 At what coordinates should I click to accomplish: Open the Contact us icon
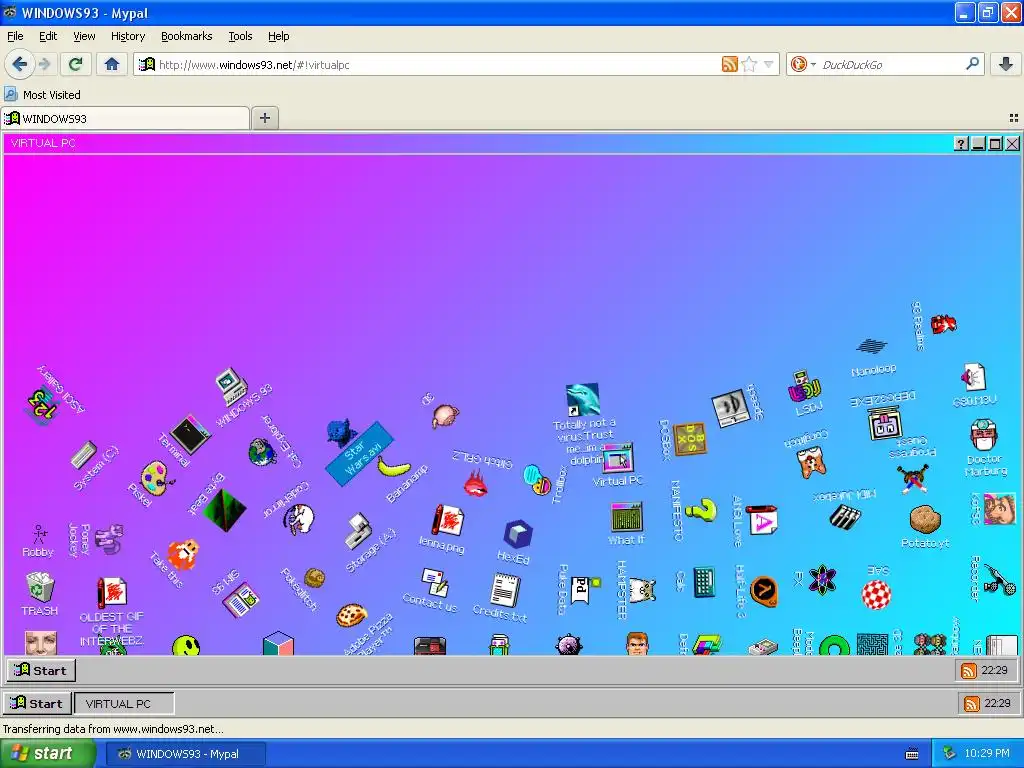point(434,582)
